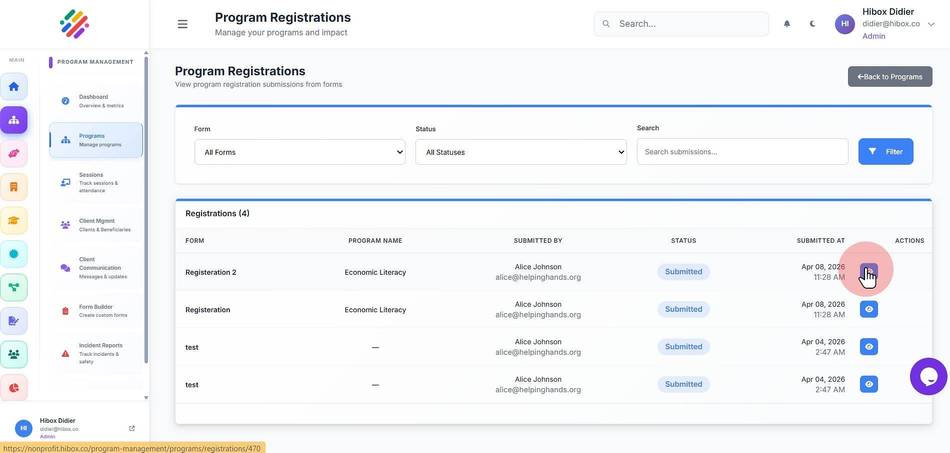View the last test row submission

click(869, 384)
